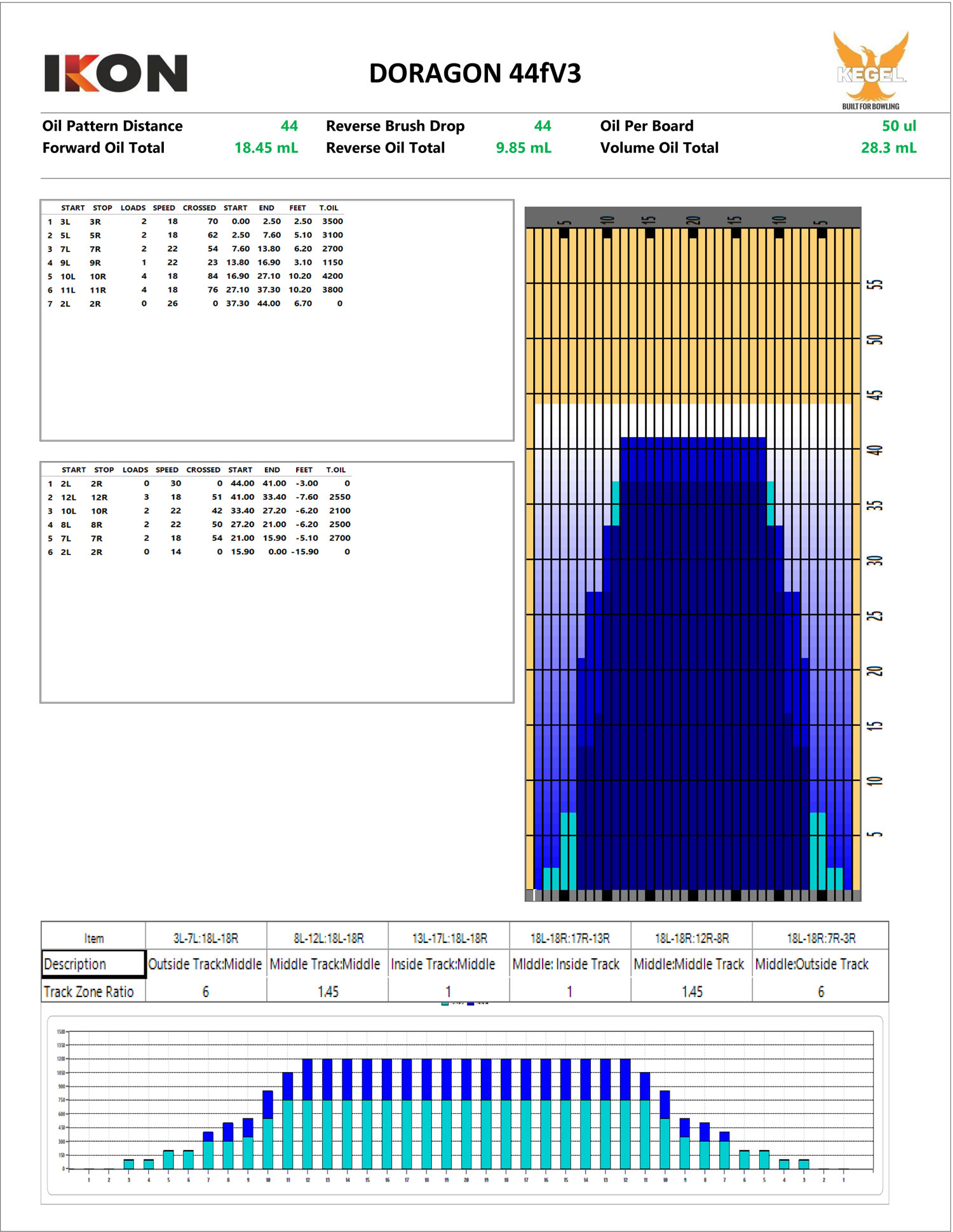Click the 9L start cell
Screen dimensions: 953x1232
click(65, 263)
